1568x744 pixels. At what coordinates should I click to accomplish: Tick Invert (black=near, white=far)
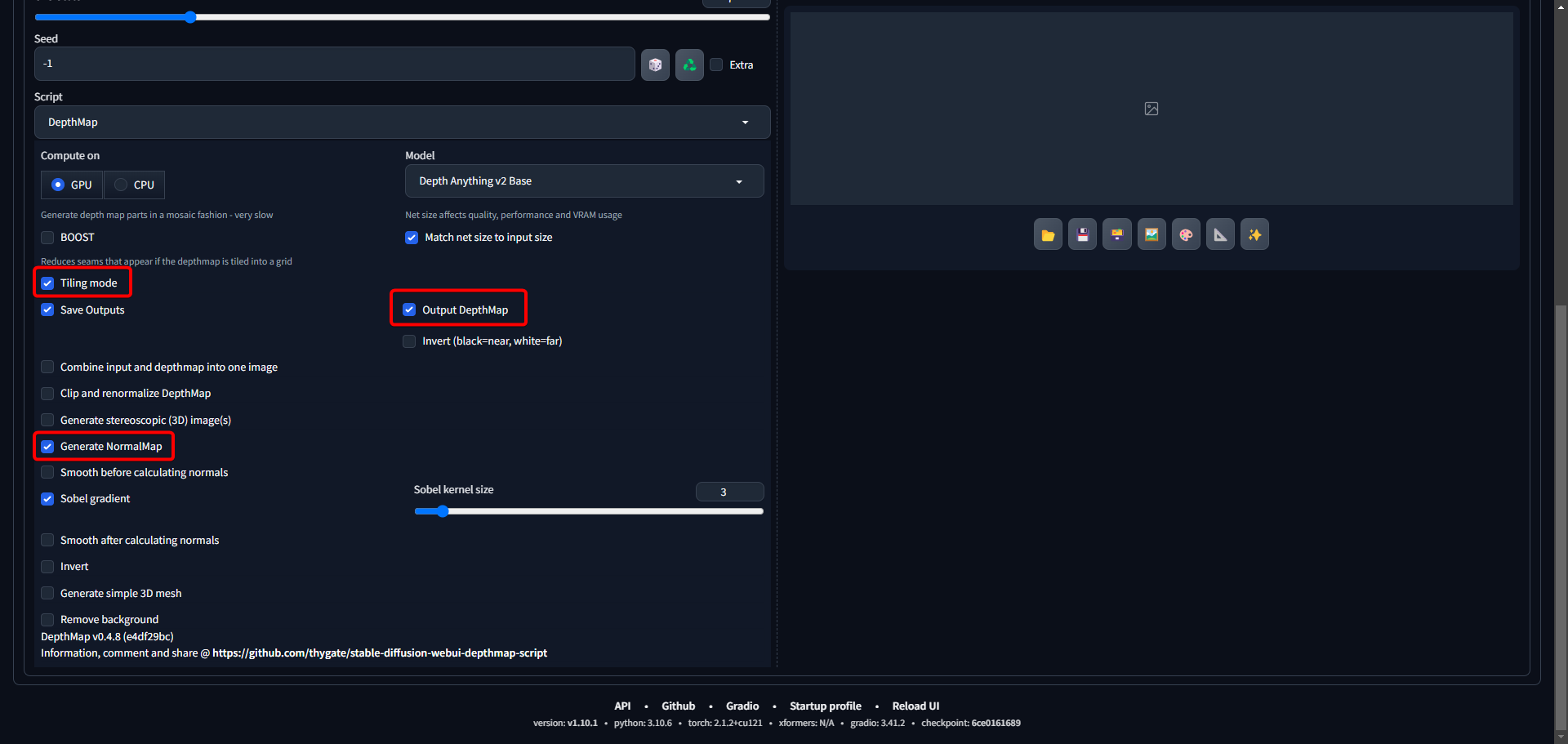[x=410, y=341]
